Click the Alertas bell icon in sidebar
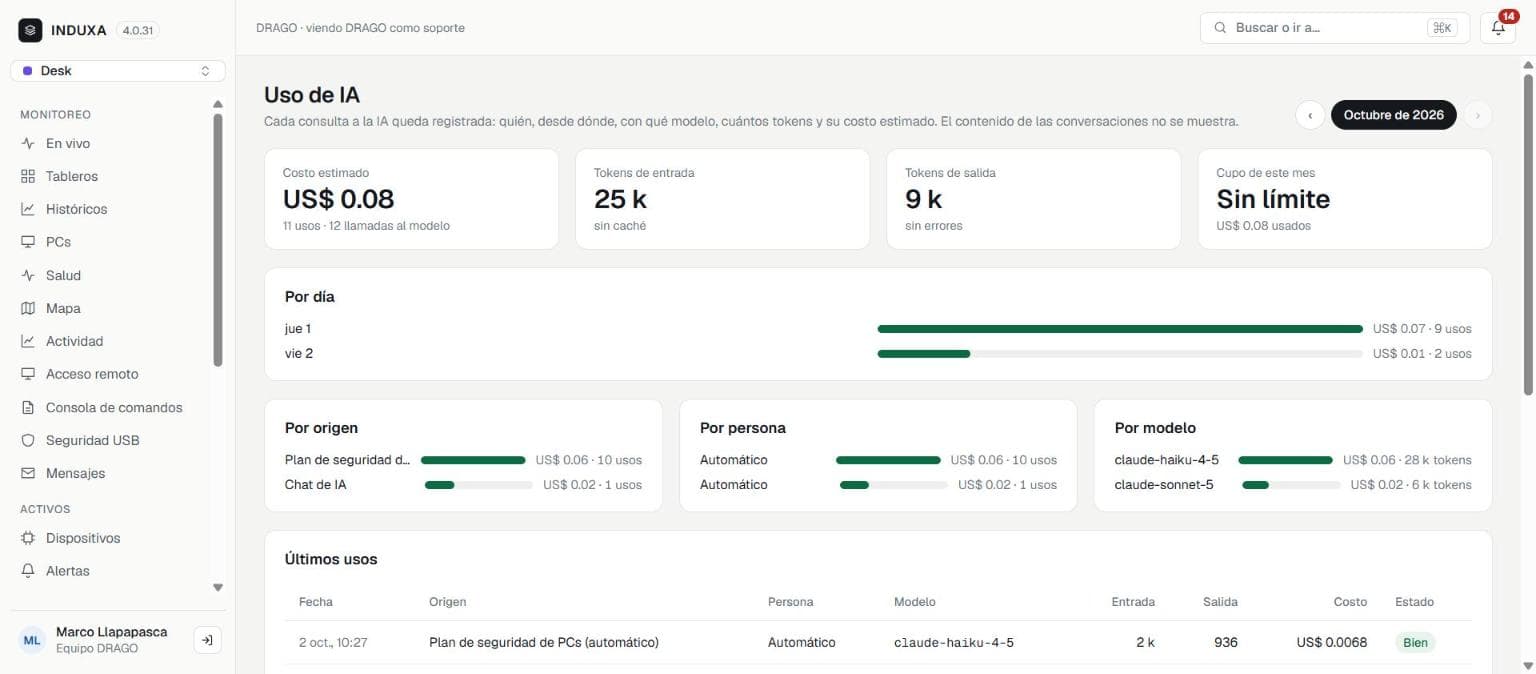Viewport: 1536px width, 674px height. click(28, 572)
